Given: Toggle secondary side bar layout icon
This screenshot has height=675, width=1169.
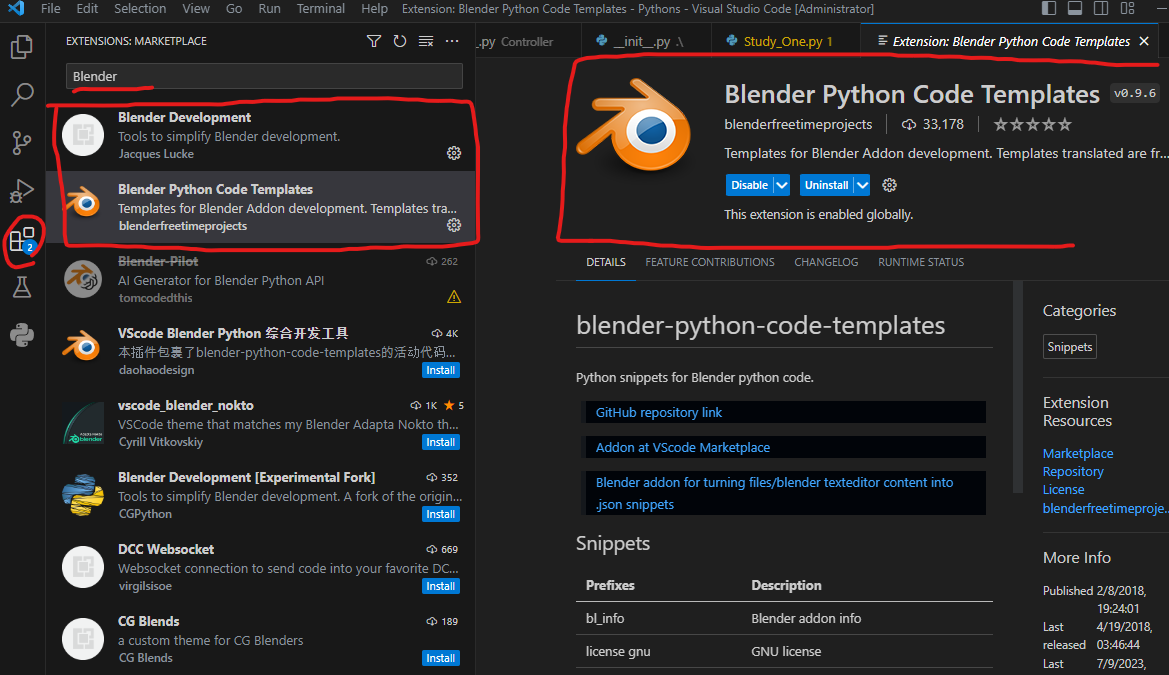Looking at the screenshot, I should [x=1100, y=8].
